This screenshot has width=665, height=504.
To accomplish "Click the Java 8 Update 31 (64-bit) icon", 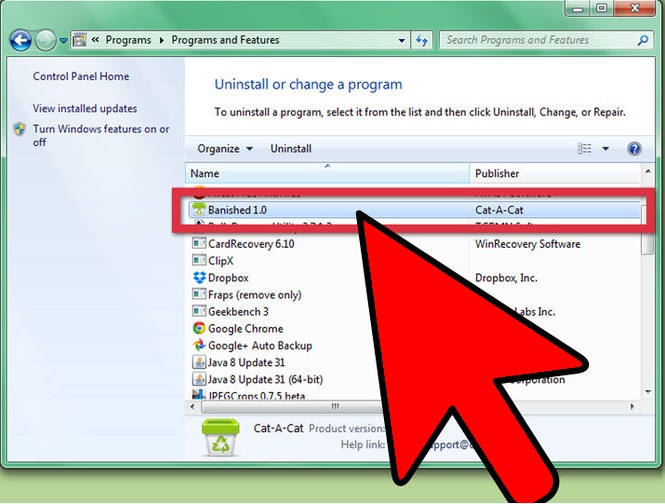I will click(199, 379).
